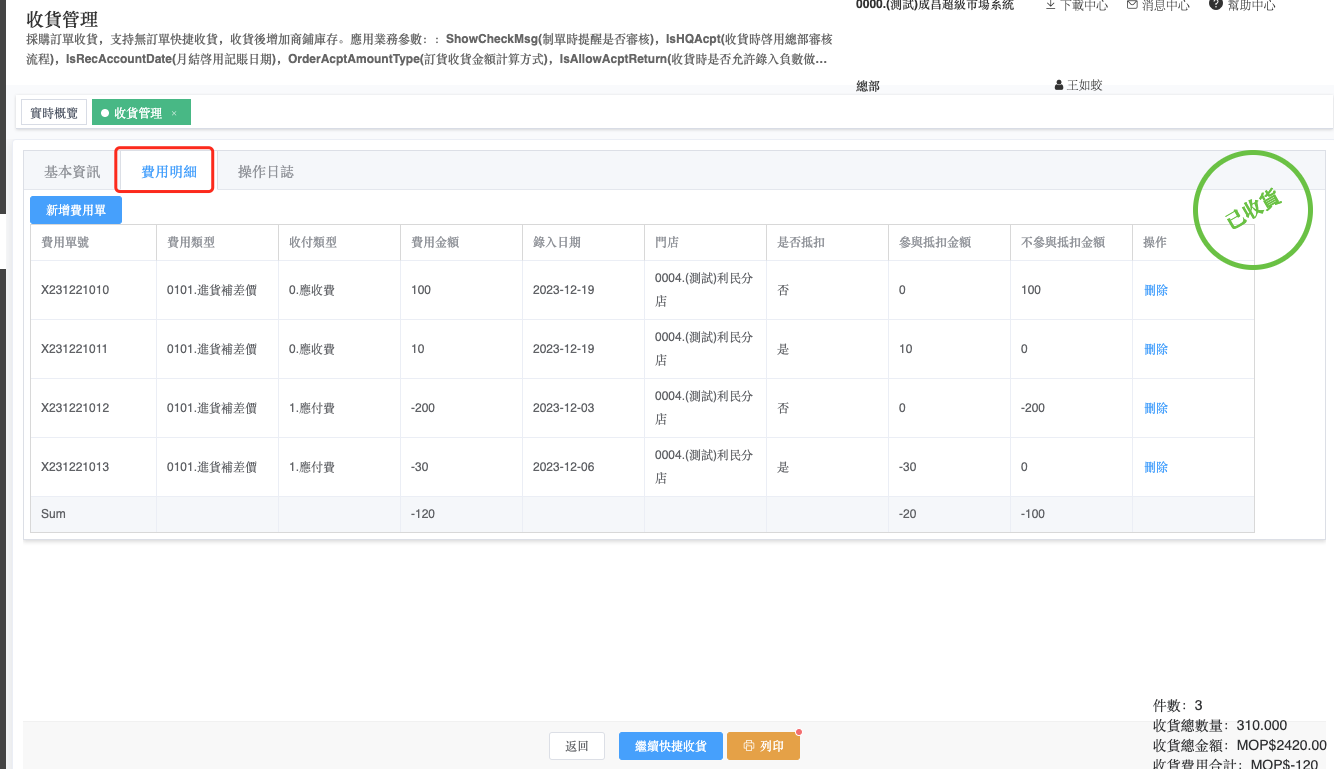The image size is (1334, 769).
Task: Switch to the 基本資訊 tab
Action: pos(72,172)
